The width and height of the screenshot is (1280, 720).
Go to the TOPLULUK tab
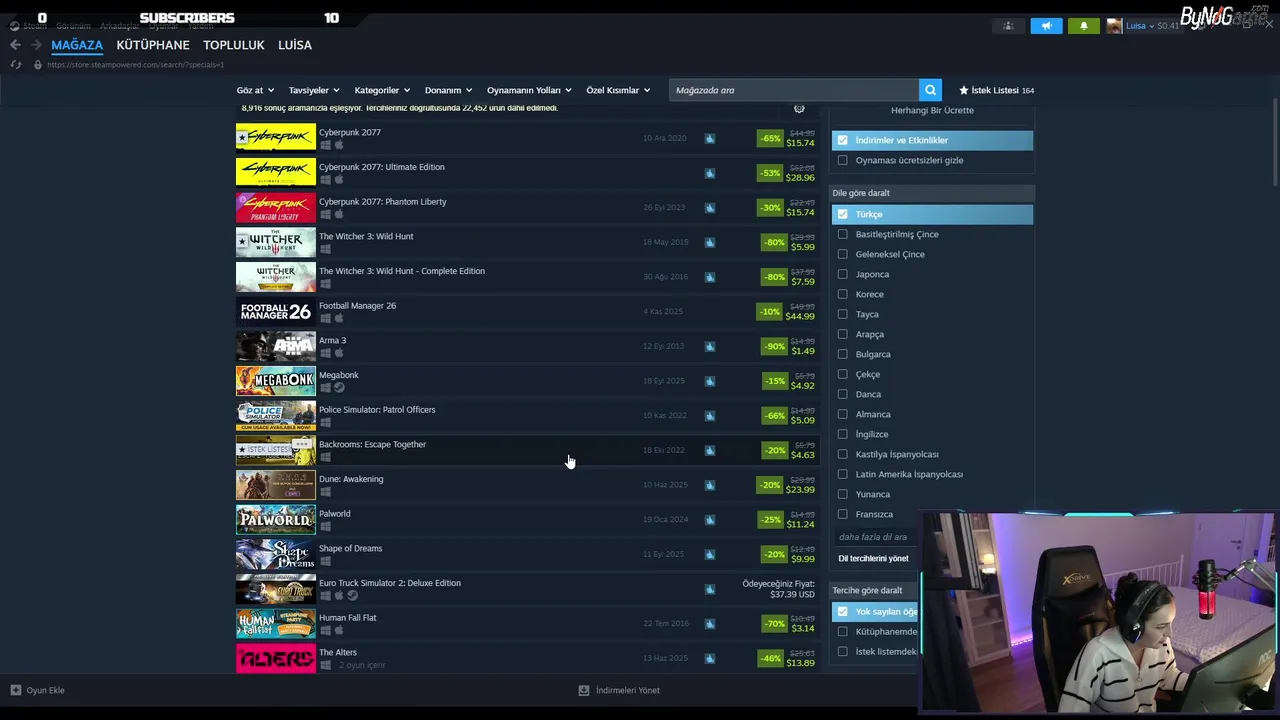(234, 45)
